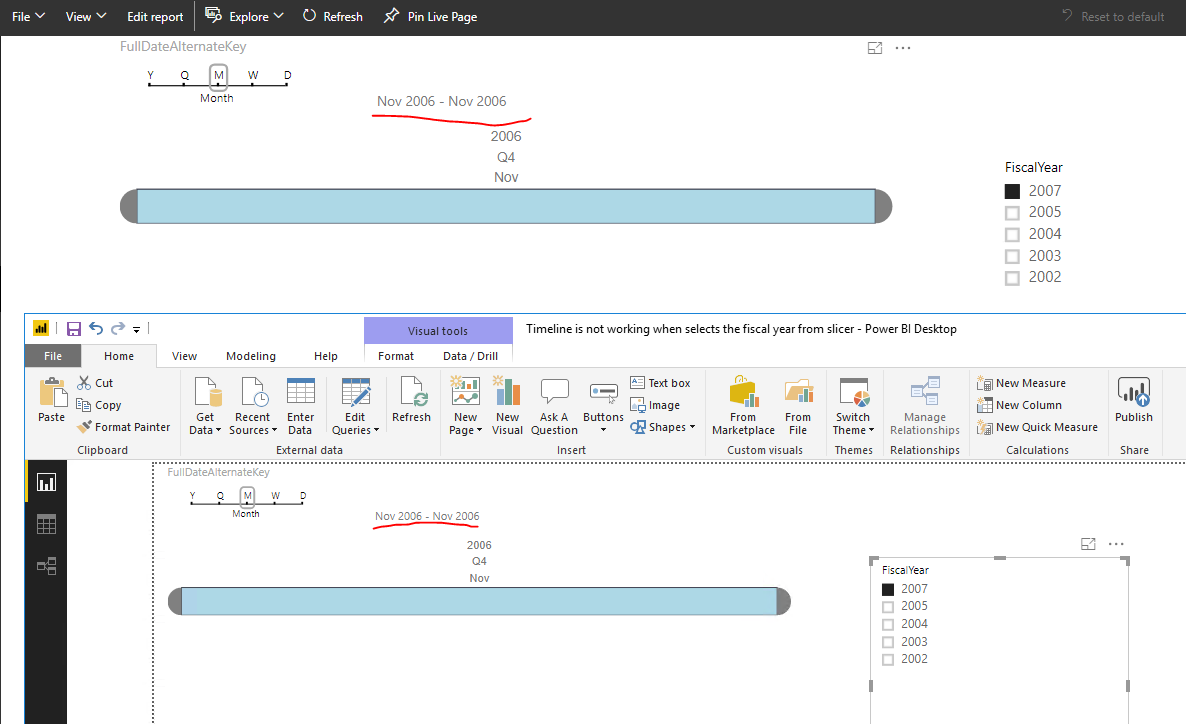Click Reset to default
1186x724 pixels.
pos(1113,17)
